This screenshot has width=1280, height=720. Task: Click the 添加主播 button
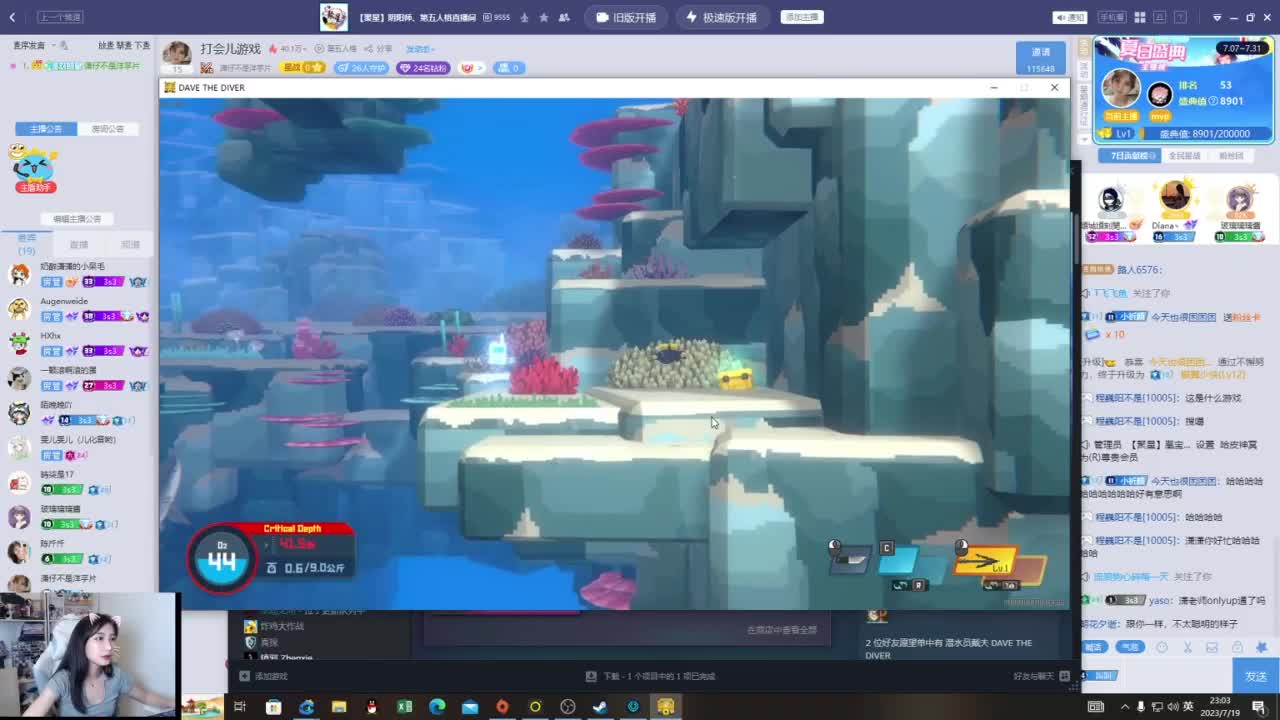802,17
